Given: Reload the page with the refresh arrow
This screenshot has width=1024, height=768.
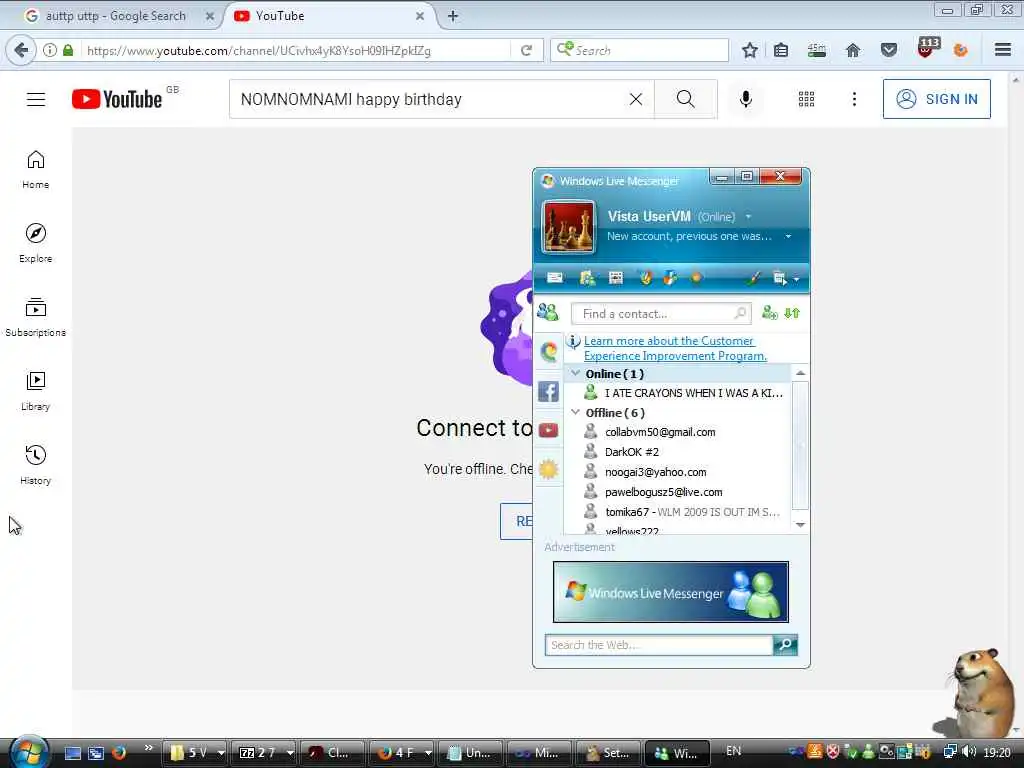Looking at the screenshot, I should click(x=526, y=50).
